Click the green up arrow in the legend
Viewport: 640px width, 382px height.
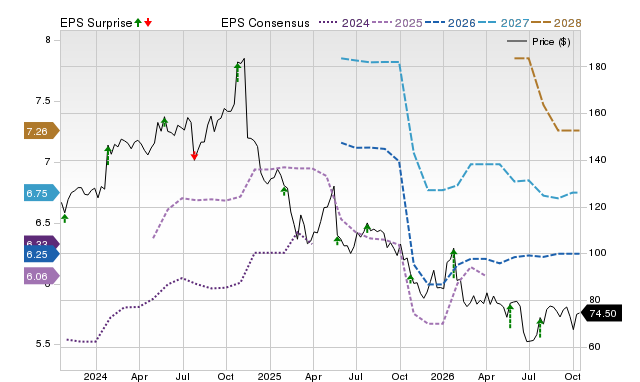138,22
